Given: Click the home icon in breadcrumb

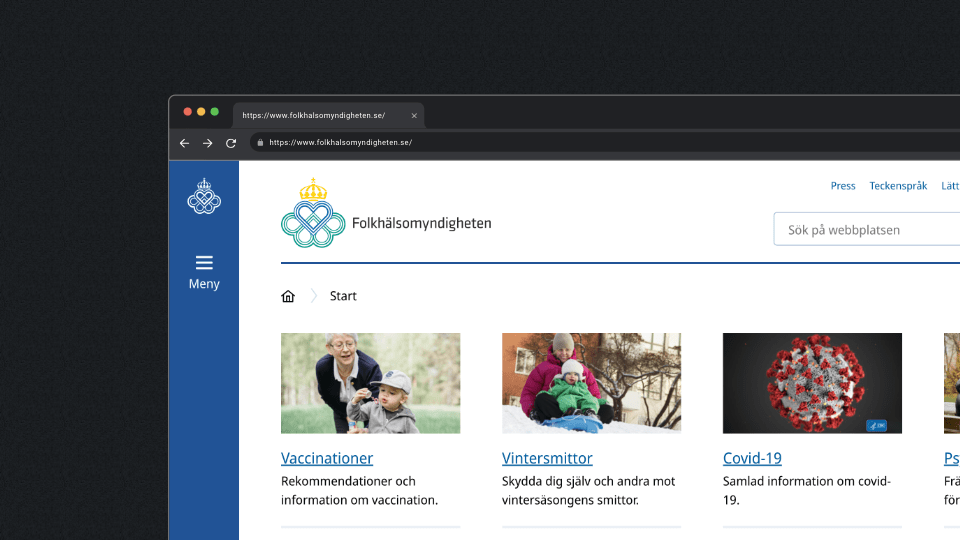Looking at the screenshot, I should 288,296.
